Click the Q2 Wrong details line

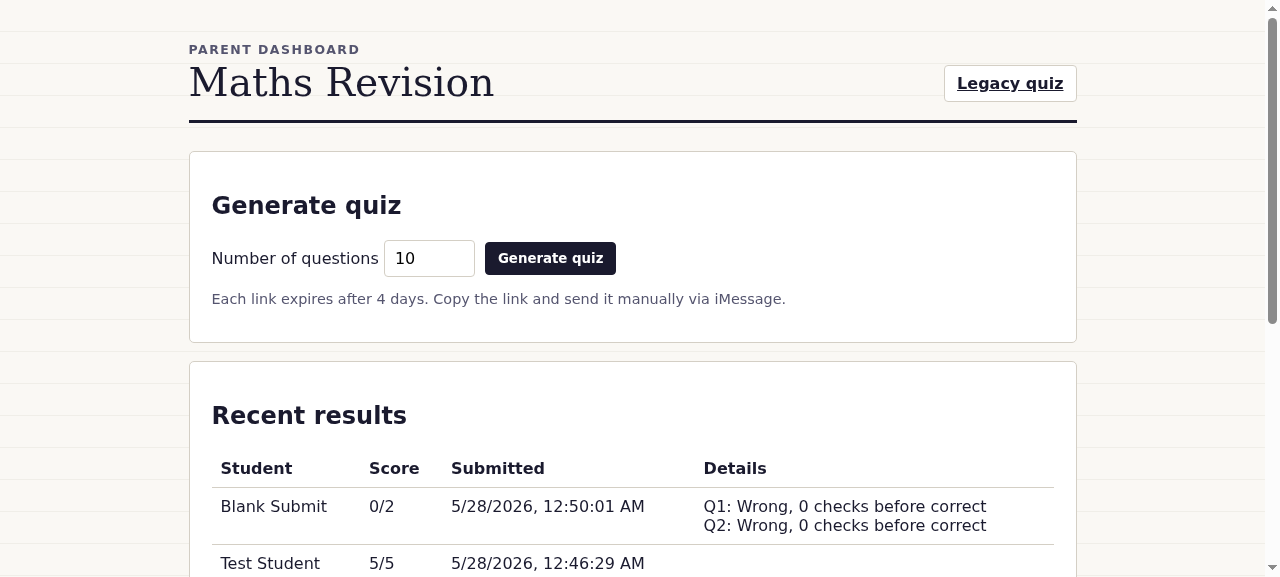coord(845,525)
